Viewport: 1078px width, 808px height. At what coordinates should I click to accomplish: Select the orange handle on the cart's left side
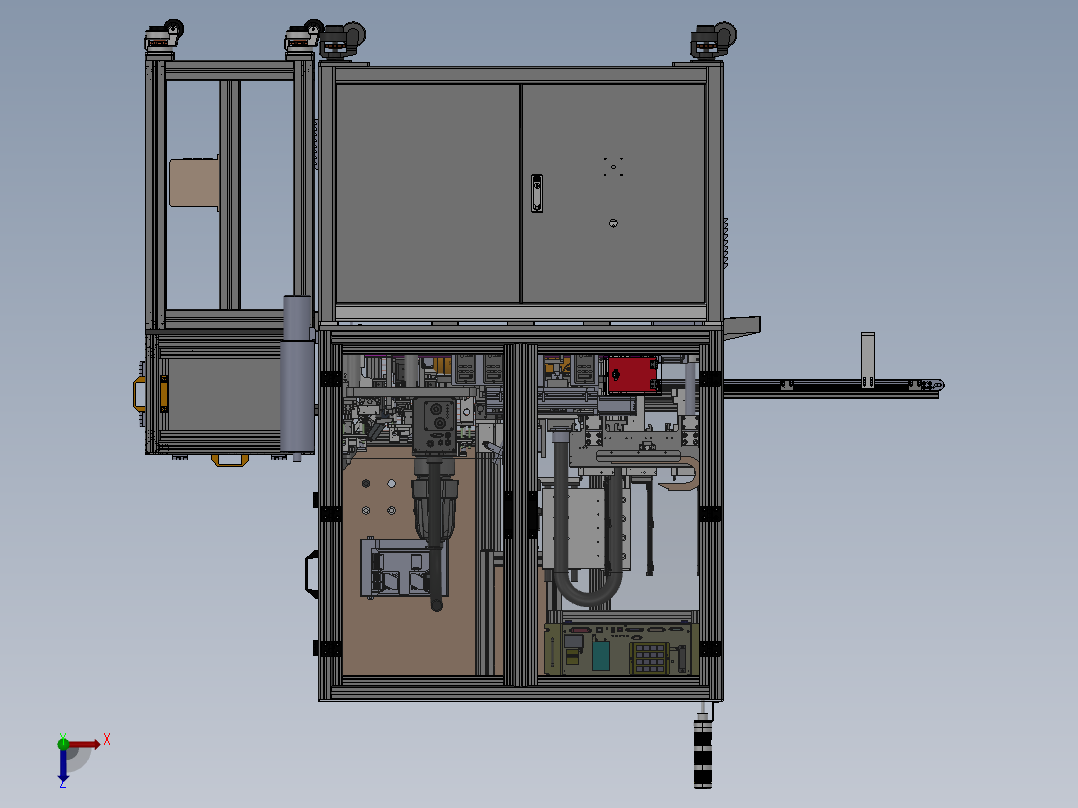pos(140,394)
